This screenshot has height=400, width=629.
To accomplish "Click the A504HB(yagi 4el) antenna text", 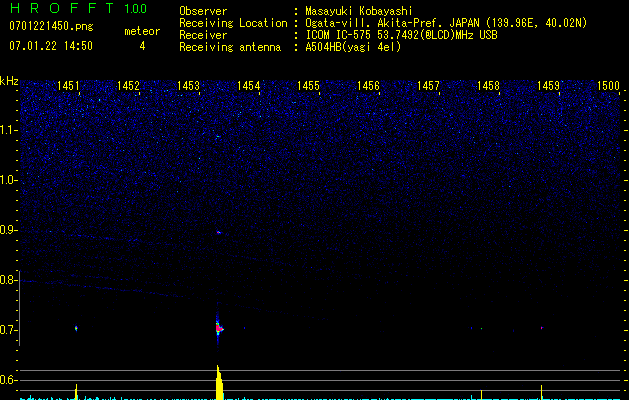I will coord(353,47).
